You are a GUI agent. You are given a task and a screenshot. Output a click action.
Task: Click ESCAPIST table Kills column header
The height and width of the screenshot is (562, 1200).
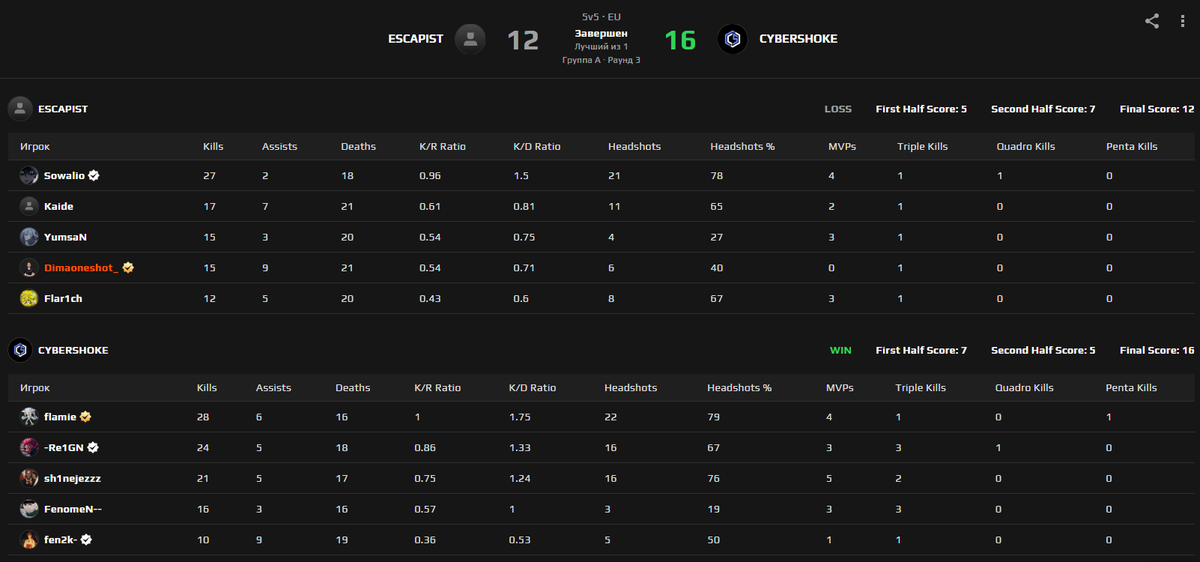(213, 146)
